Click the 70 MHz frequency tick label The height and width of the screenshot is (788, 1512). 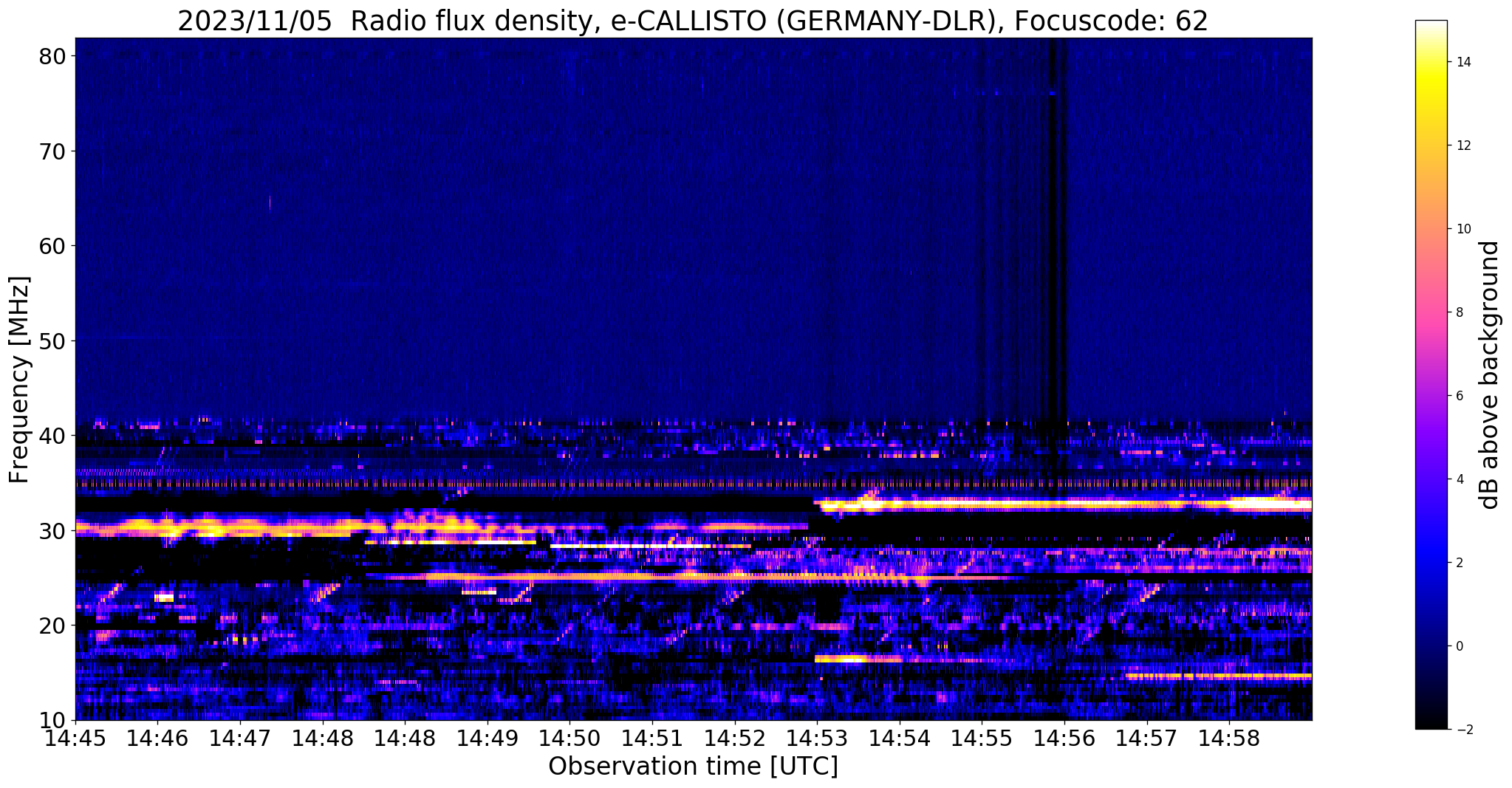(52, 151)
